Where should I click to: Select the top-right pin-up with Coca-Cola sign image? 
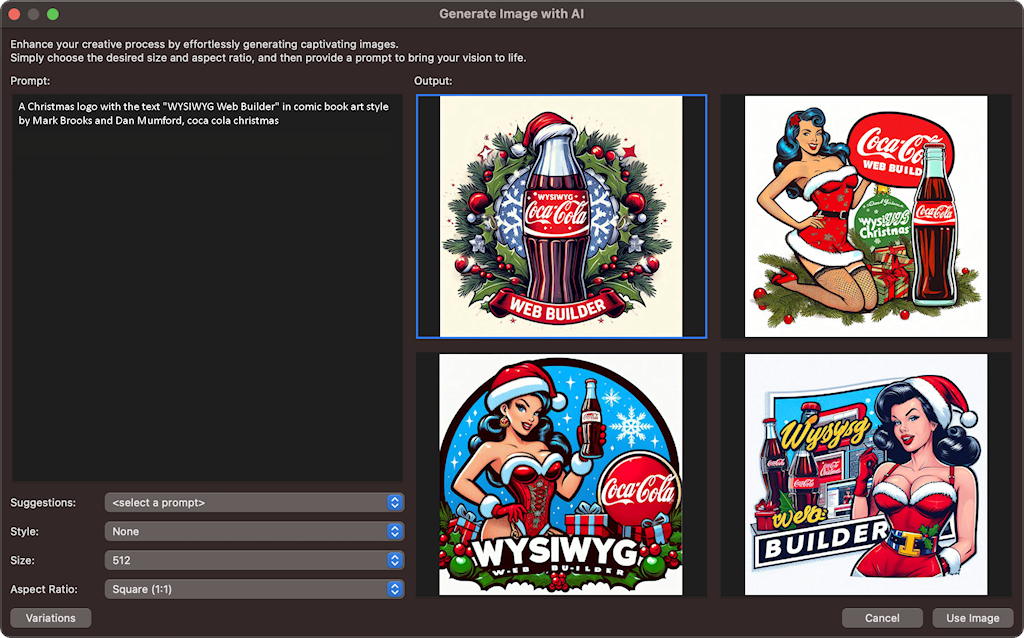[x=865, y=216]
